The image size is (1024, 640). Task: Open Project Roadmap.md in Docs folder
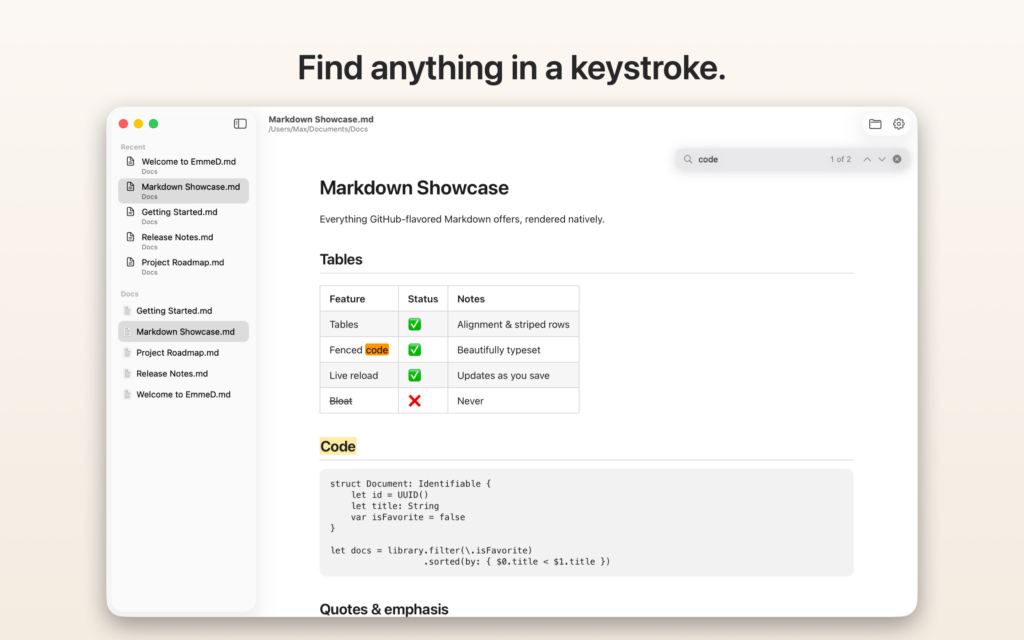click(x=184, y=353)
